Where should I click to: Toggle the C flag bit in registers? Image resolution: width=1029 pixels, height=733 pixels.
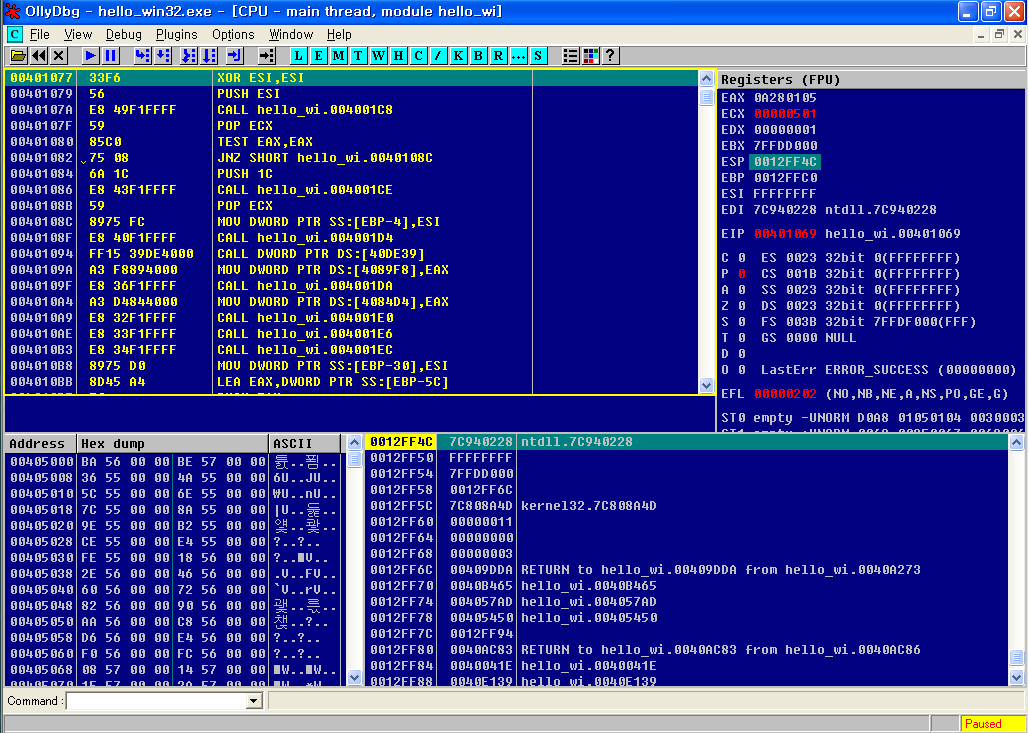(x=741, y=258)
